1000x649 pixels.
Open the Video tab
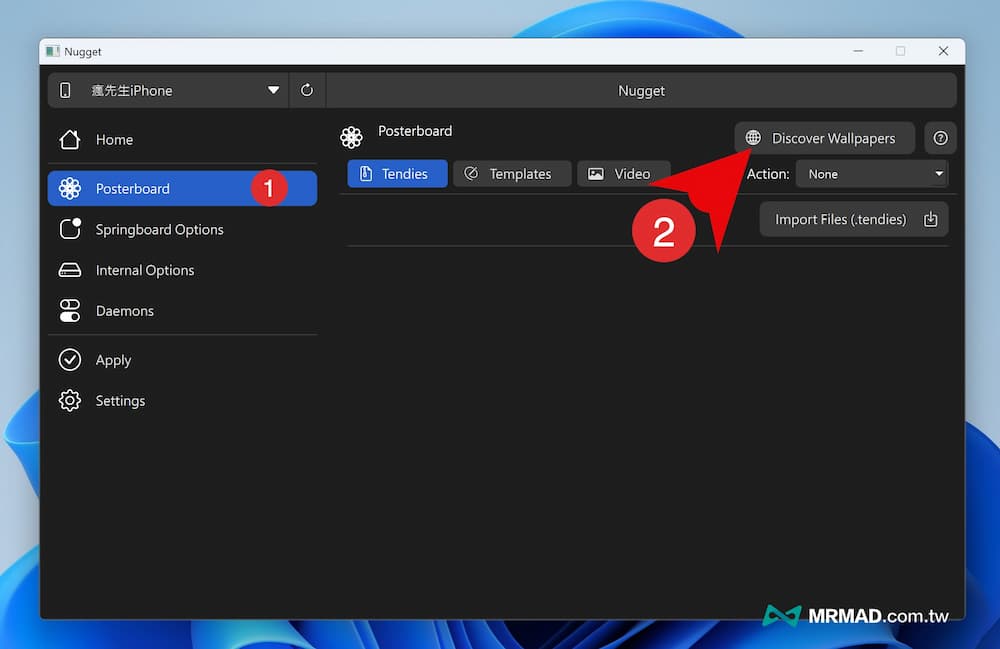tap(622, 174)
